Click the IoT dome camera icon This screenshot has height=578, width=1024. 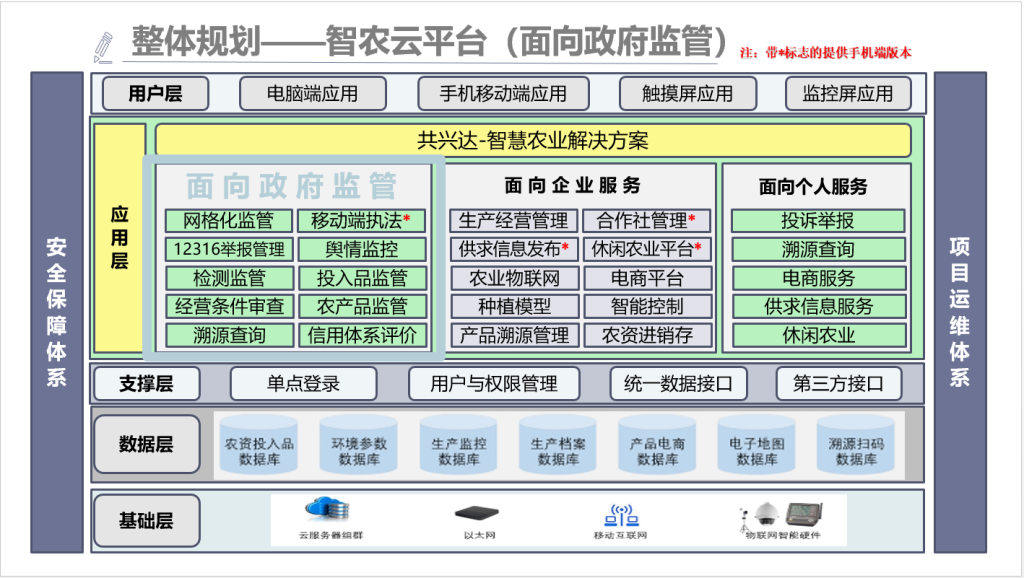pyautogui.click(x=763, y=513)
